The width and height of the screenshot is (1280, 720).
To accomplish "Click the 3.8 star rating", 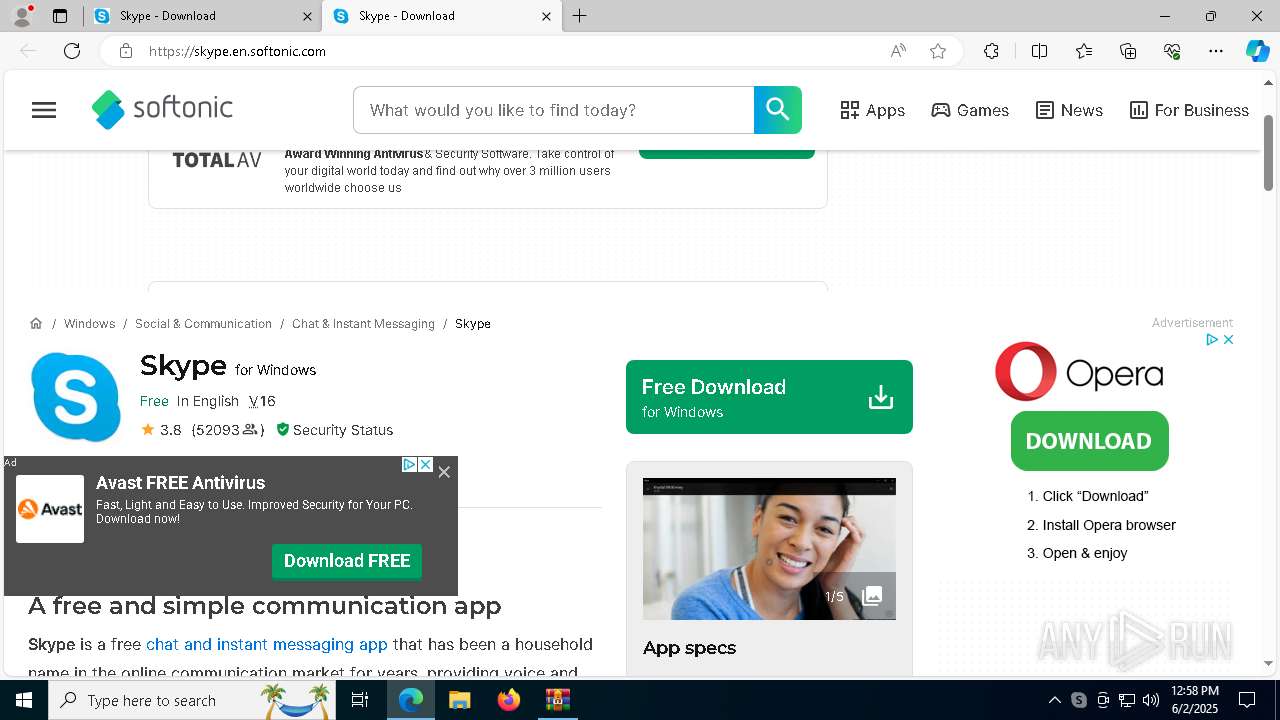I will pos(161,430).
